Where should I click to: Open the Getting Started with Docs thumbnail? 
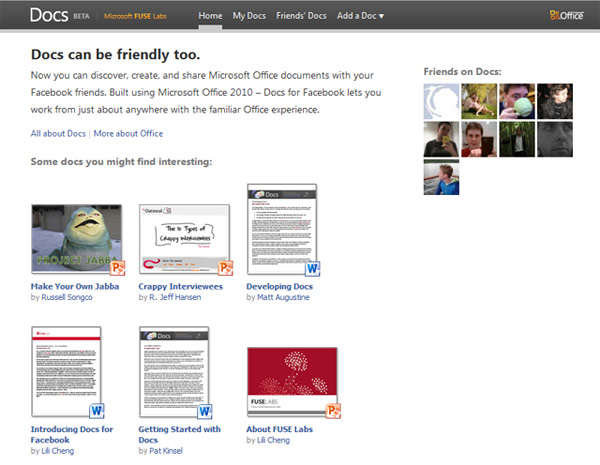click(x=174, y=371)
